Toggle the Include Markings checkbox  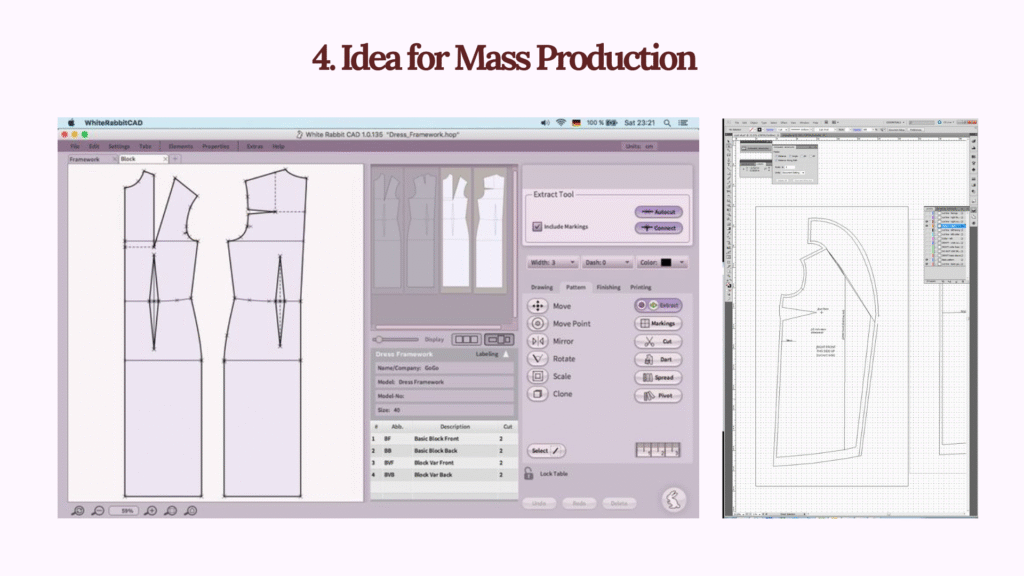[537, 227]
